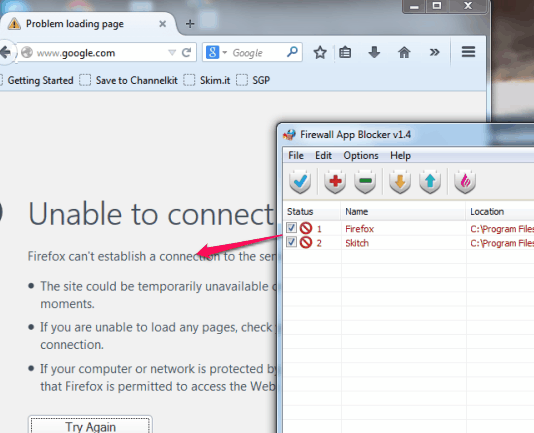The height and width of the screenshot is (433, 534).
Task: Click the Skitch row location path
Action: pos(502,243)
